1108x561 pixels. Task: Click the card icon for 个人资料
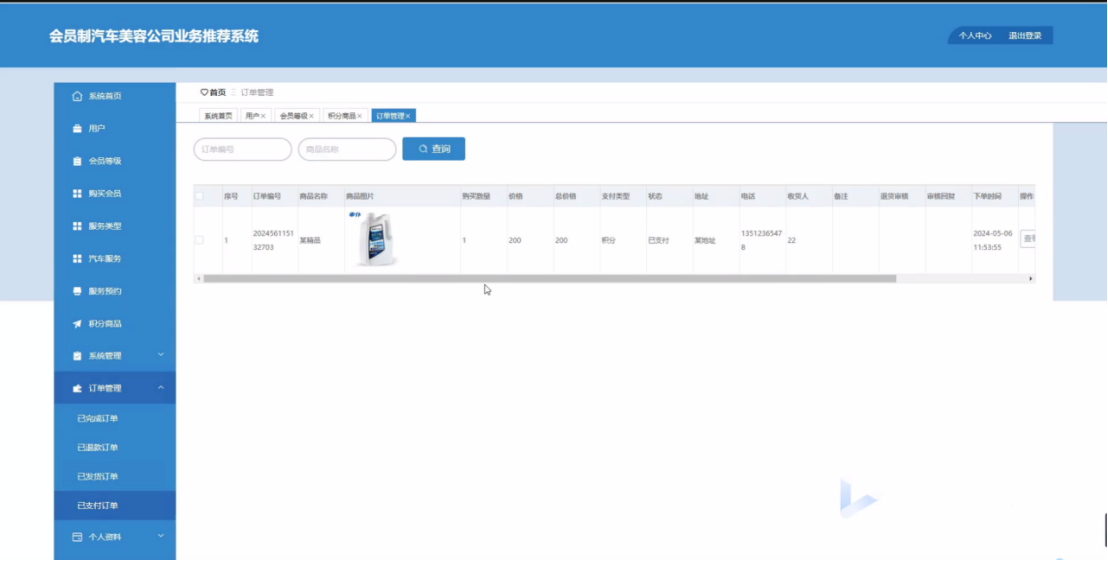(x=77, y=537)
